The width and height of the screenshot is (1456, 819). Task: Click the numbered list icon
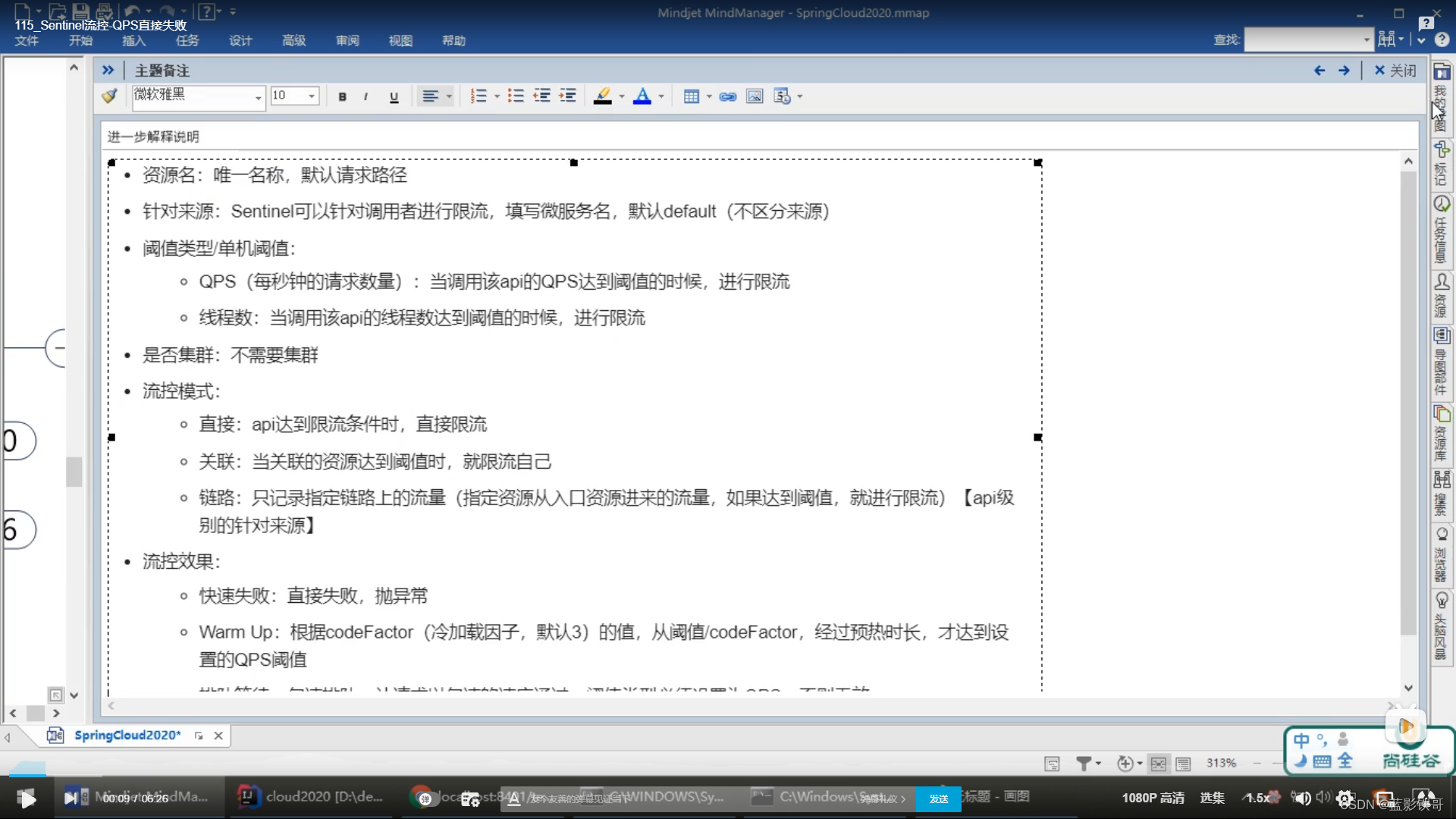478,96
